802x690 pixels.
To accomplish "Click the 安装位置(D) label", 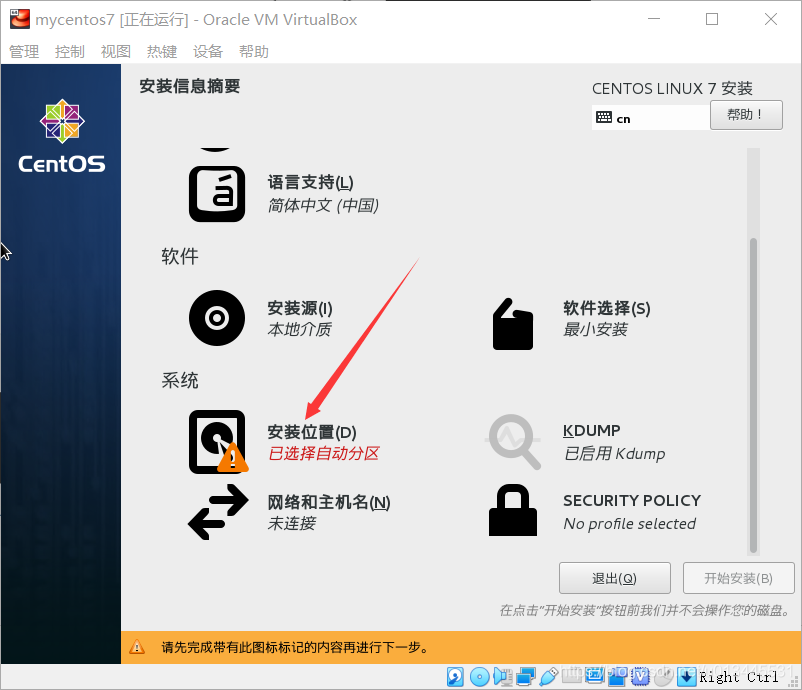I will pos(312,432).
